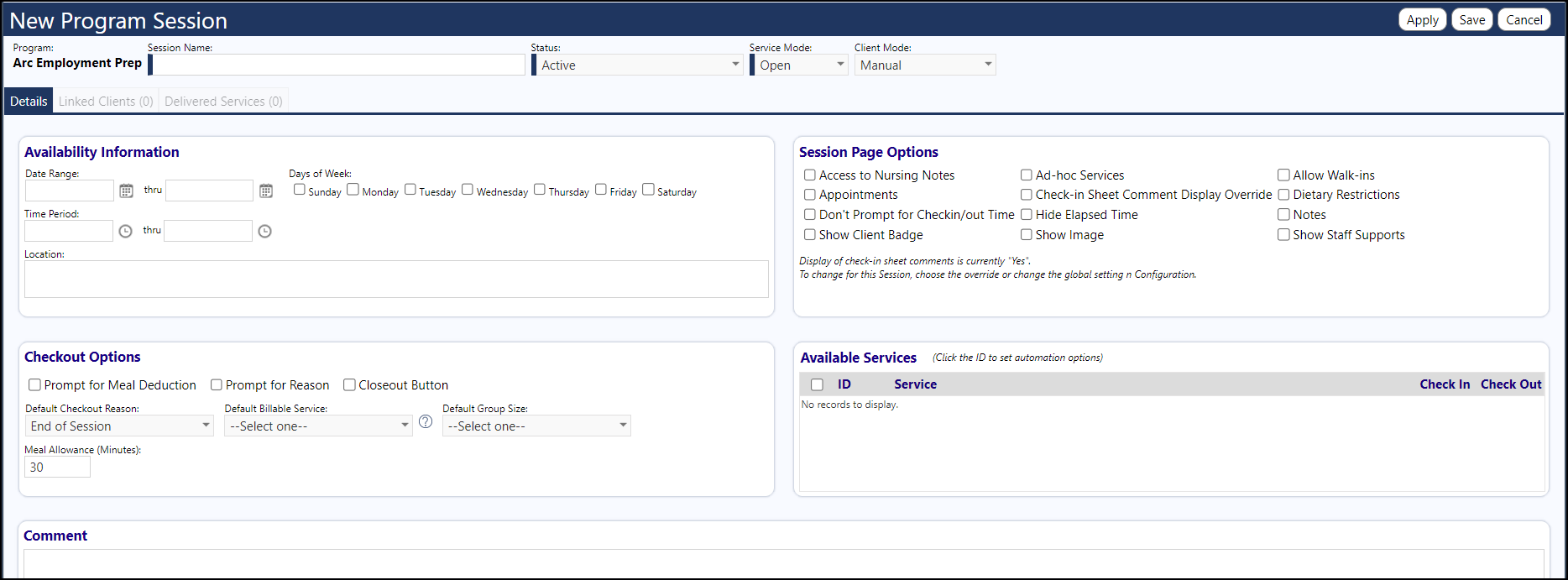Check the Friday checkbox

tap(601, 190)
